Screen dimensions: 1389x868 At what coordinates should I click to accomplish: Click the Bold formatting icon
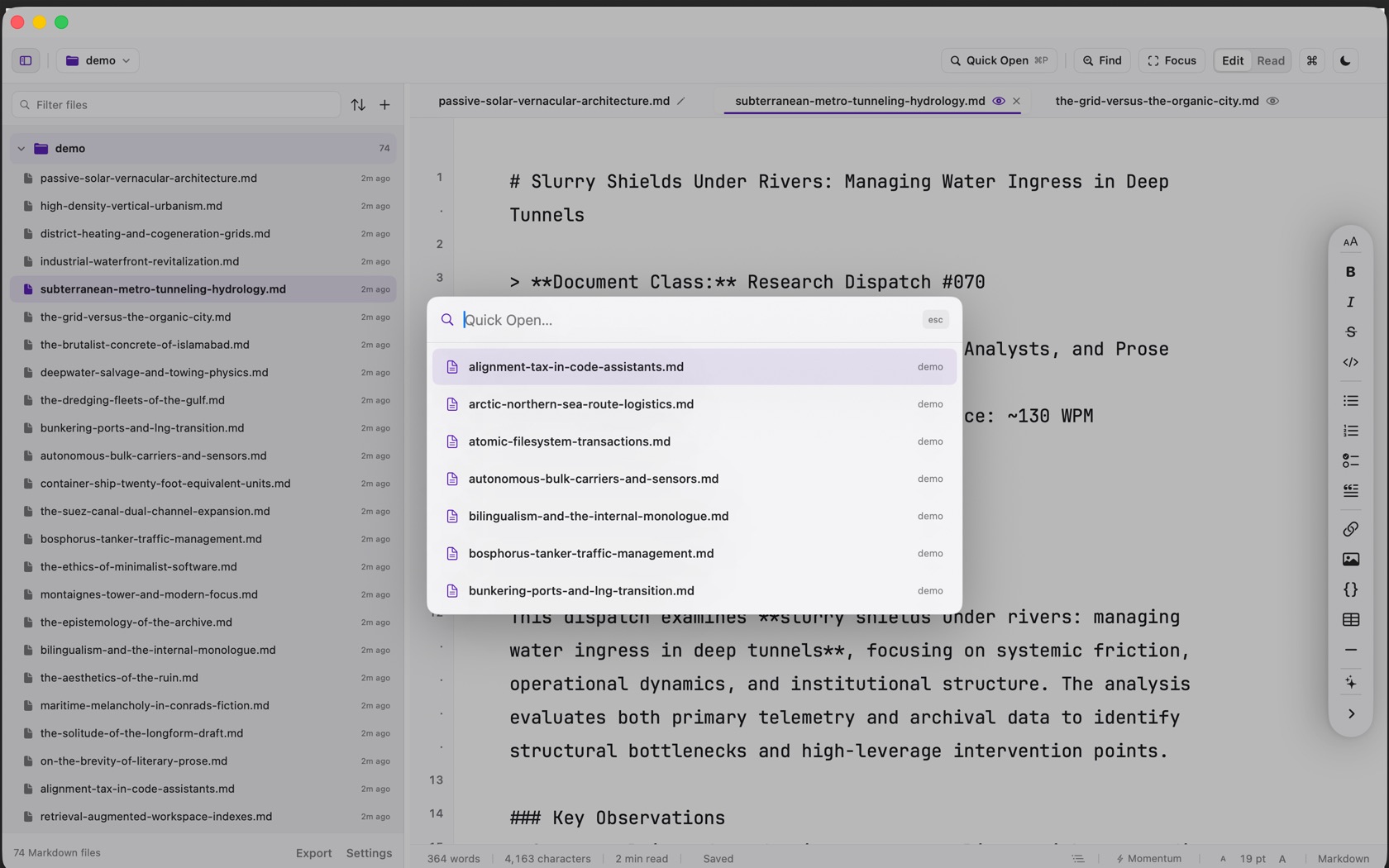[x=1350, y=272]
